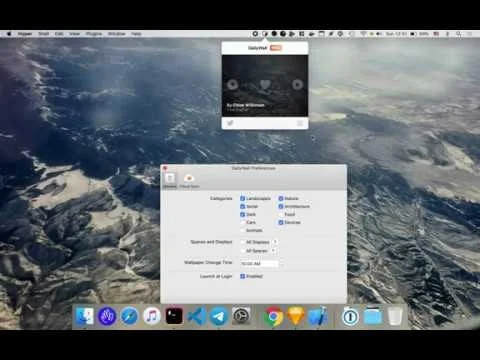Image resolution: width=480 pixels, height=360 pixels.
Task: Favorite the wallpaper with the heart icon
Action: click(265, 85)
